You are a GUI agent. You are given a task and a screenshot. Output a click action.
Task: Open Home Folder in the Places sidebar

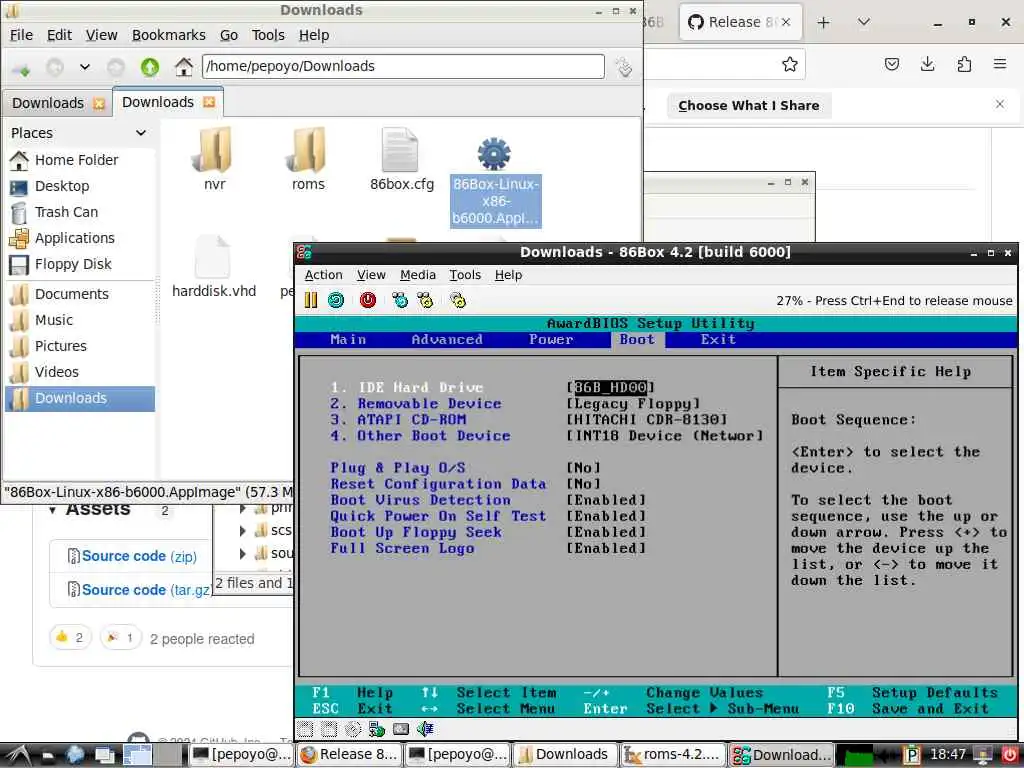click(x=80, y=160)
